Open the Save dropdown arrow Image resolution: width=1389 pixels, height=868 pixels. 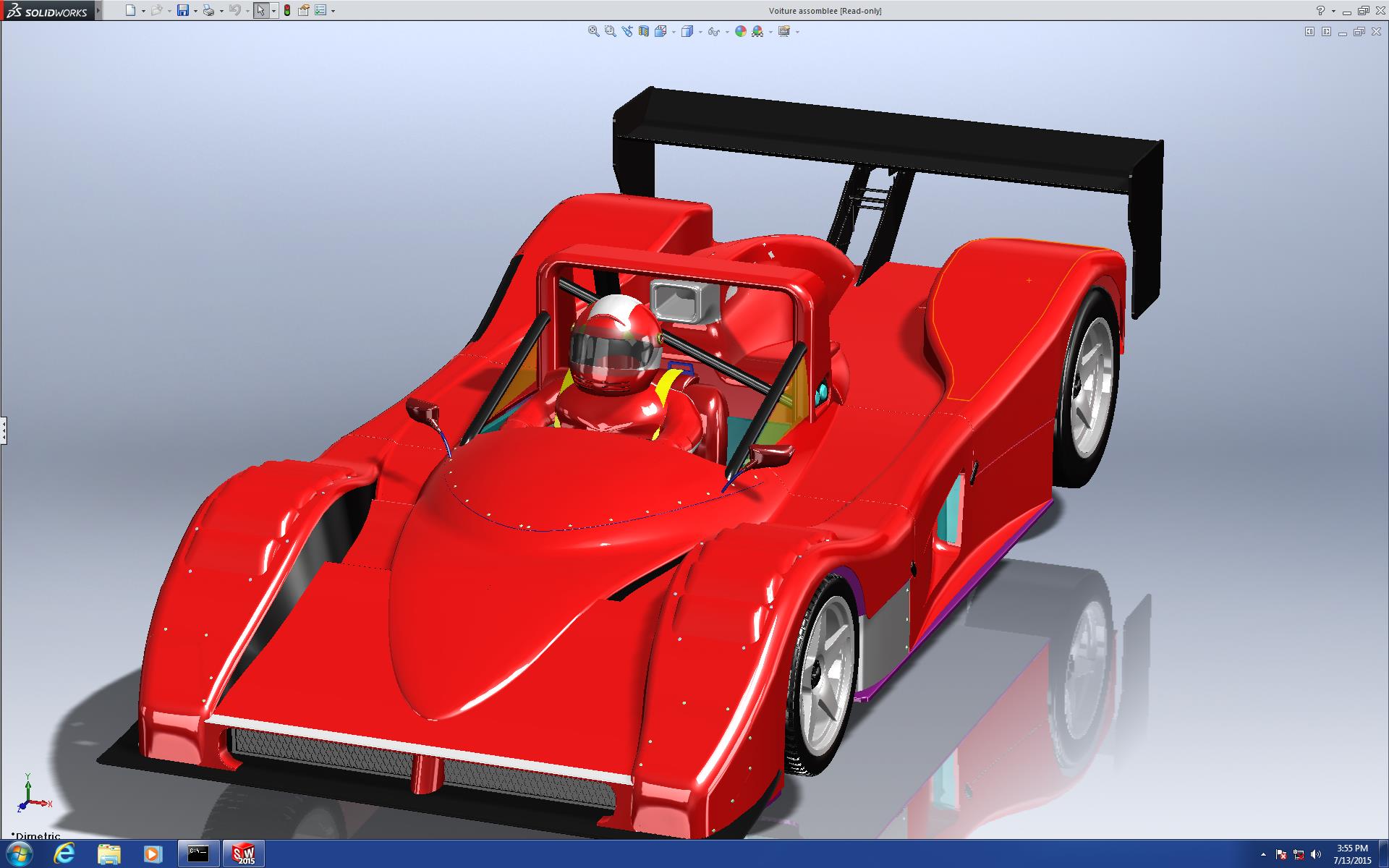click(x=195, y=11)
